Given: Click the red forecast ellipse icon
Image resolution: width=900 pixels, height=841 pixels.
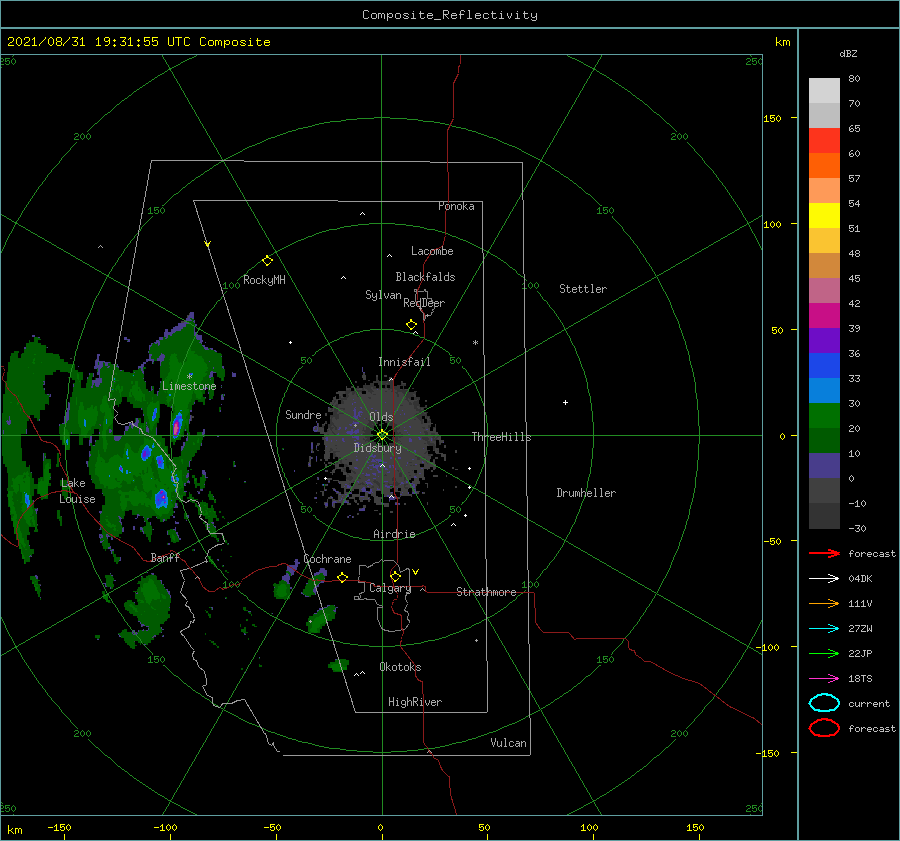Looking at the screenshot, I should pos(824,728).
